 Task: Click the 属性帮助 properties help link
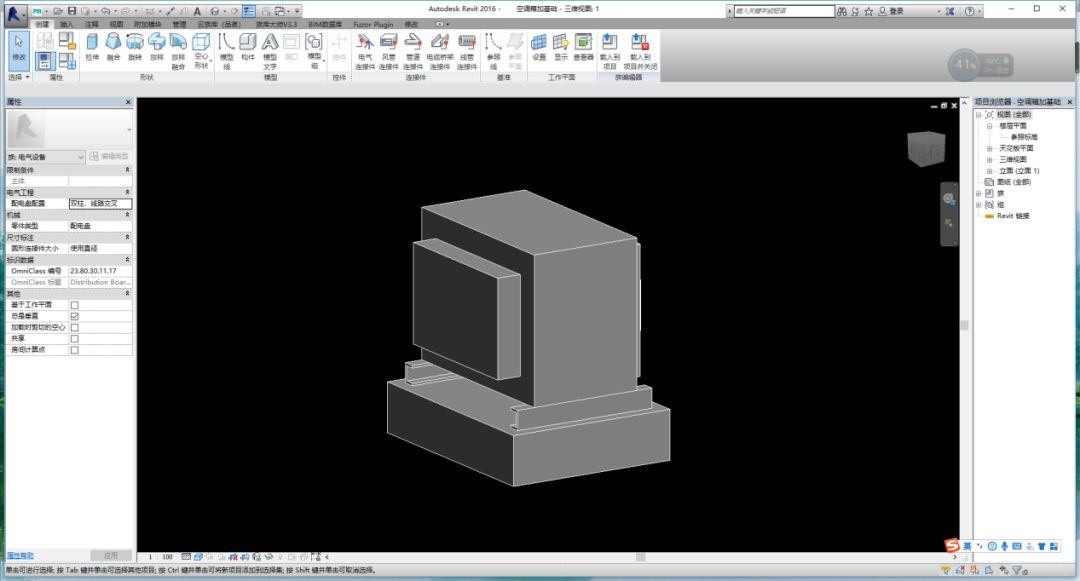[x=20, y=556]
